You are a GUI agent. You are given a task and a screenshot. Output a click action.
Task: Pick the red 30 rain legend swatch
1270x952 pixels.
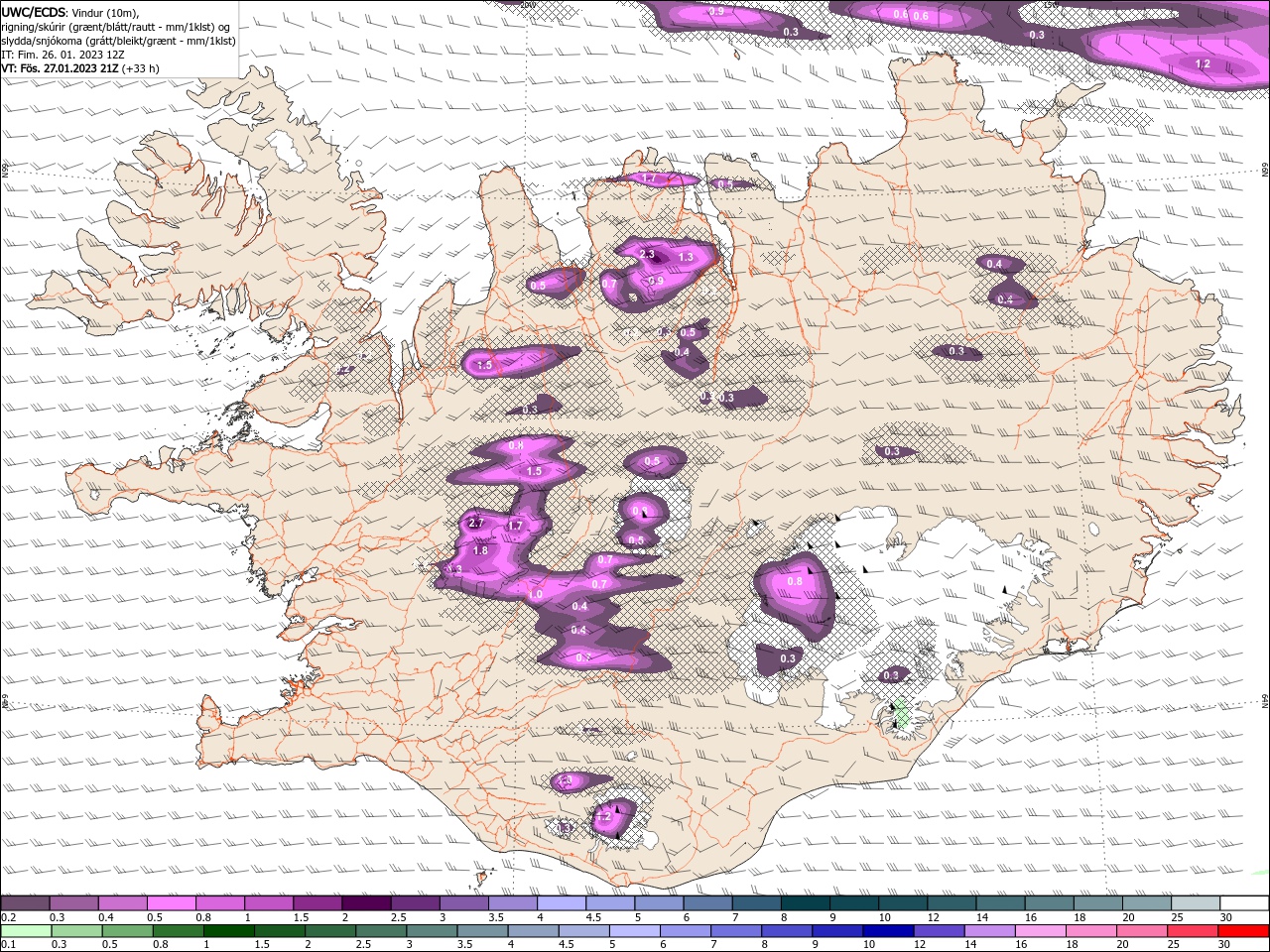click(x=1244, y=931)
